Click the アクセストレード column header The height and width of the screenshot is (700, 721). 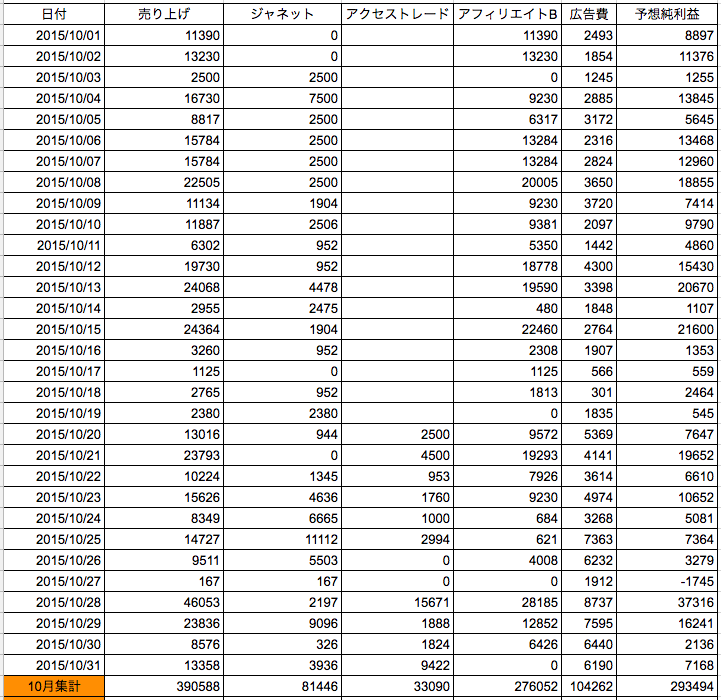(397, 14)
